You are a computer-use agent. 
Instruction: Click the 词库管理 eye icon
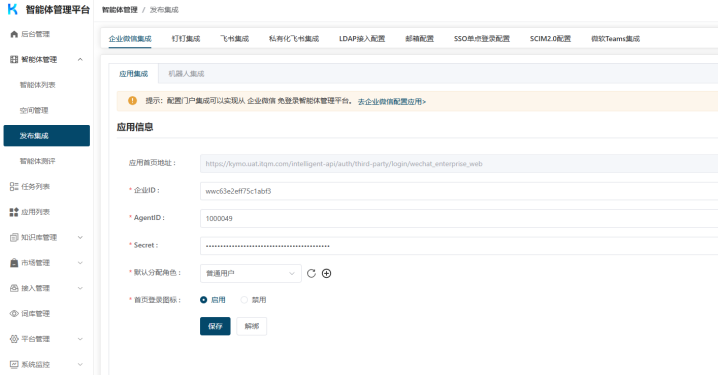click(14, 314)
